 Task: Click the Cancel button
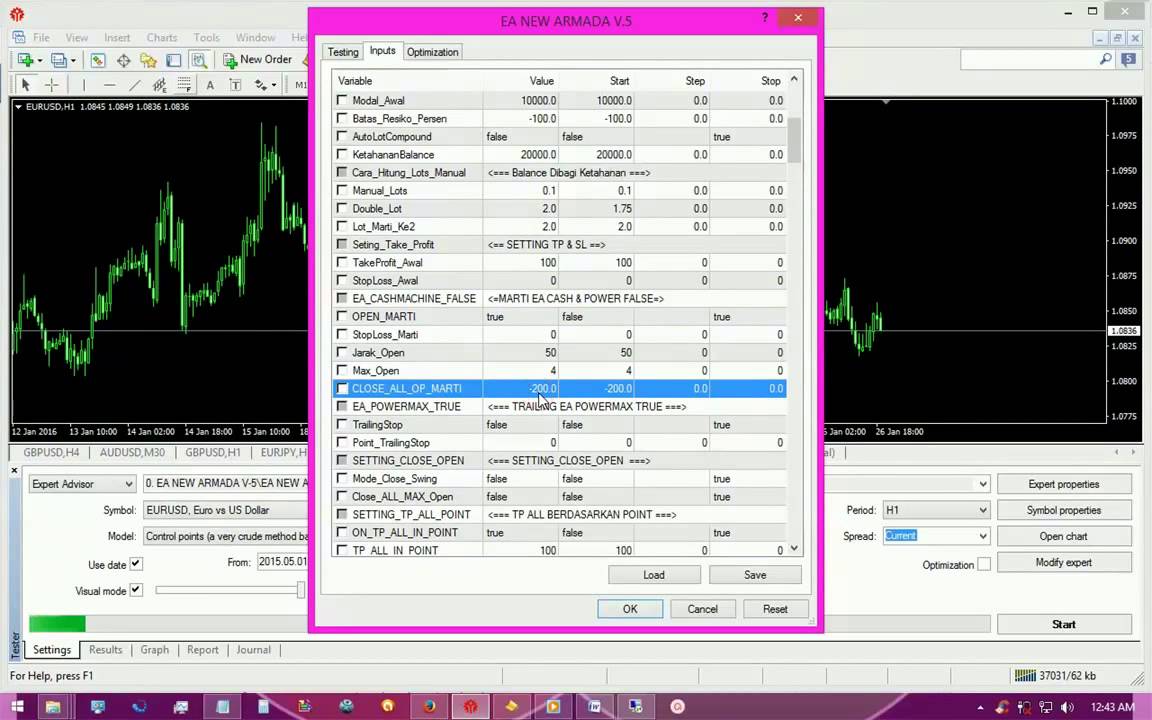coord(702,609)
